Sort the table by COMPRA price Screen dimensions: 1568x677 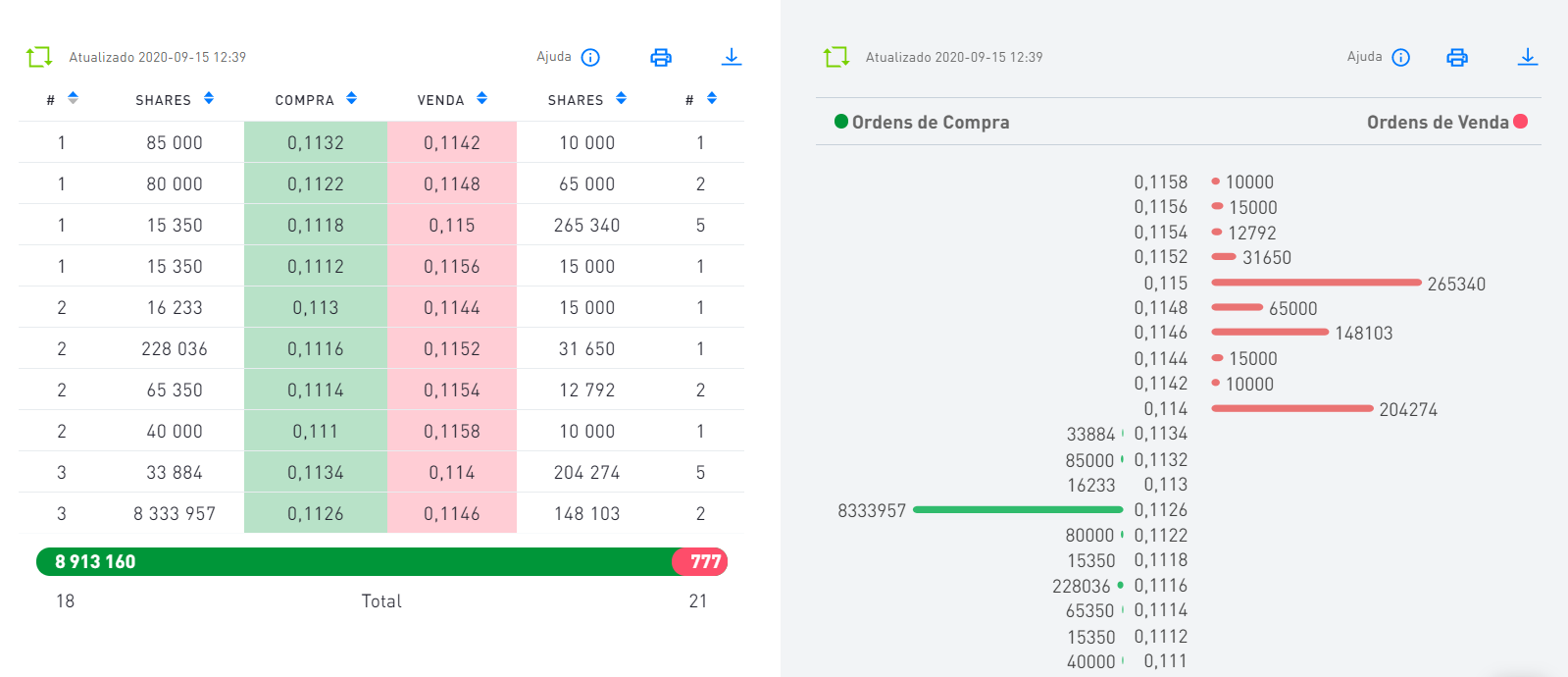pos(351,98)
